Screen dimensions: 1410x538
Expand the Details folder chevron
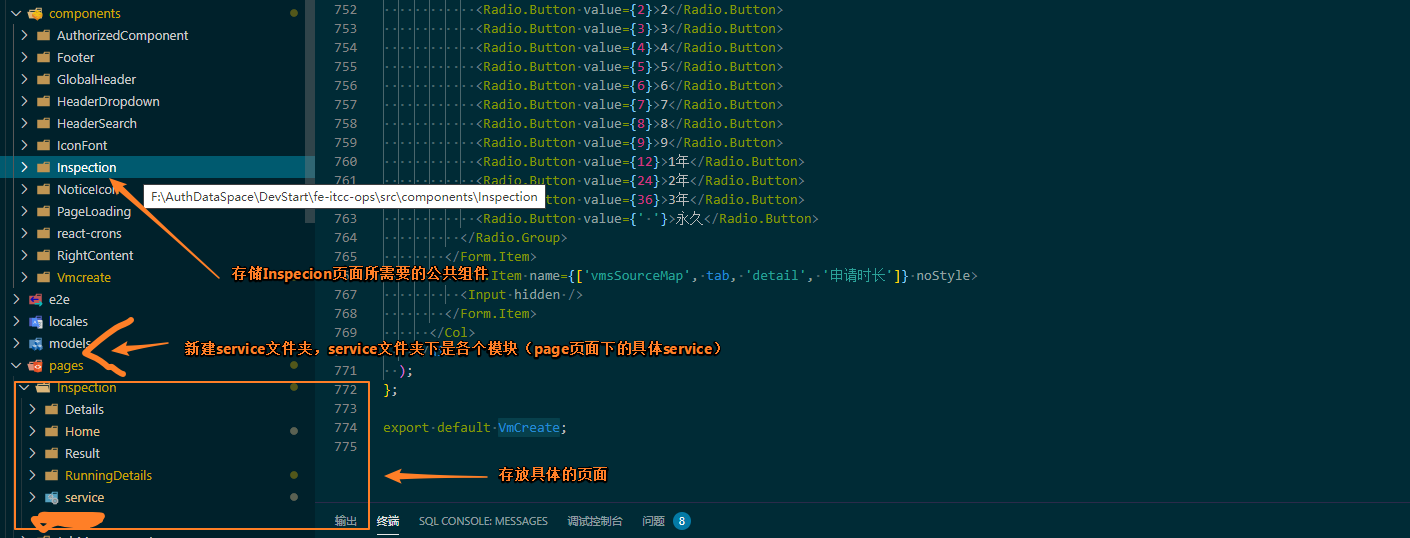(32, 409)
